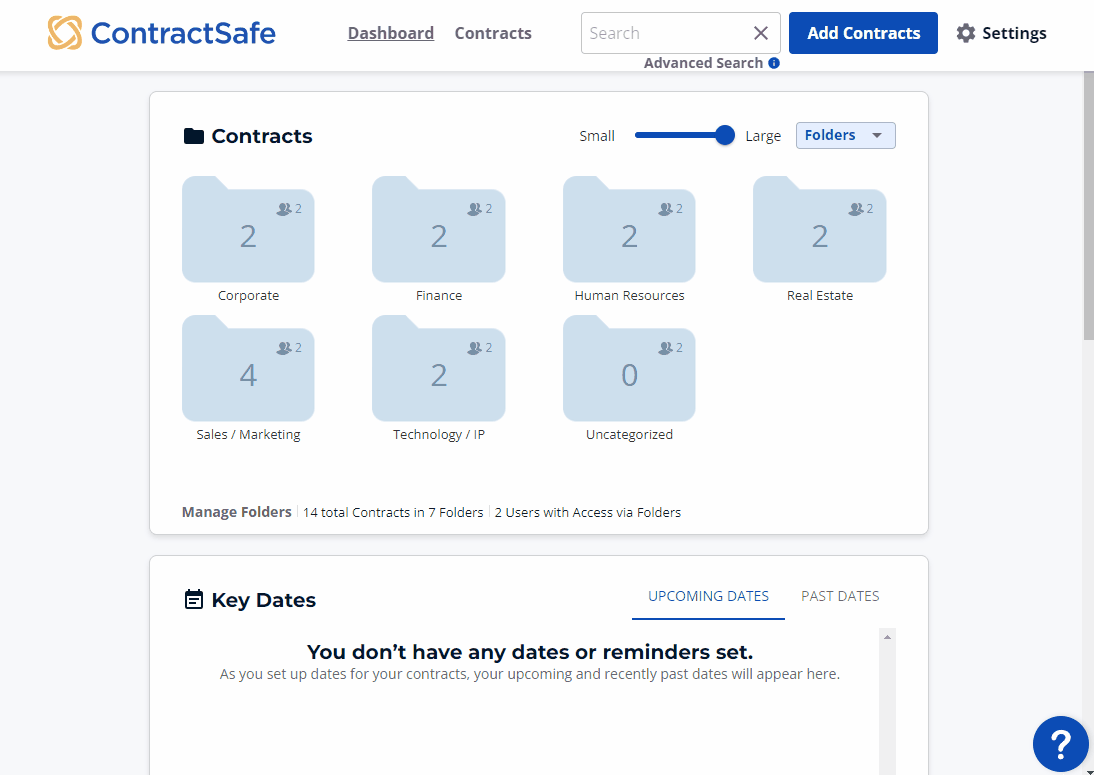Switch to the PAST DATES tab
Viewport: 1094px width, 775px height.
click(x=840, y=596)
